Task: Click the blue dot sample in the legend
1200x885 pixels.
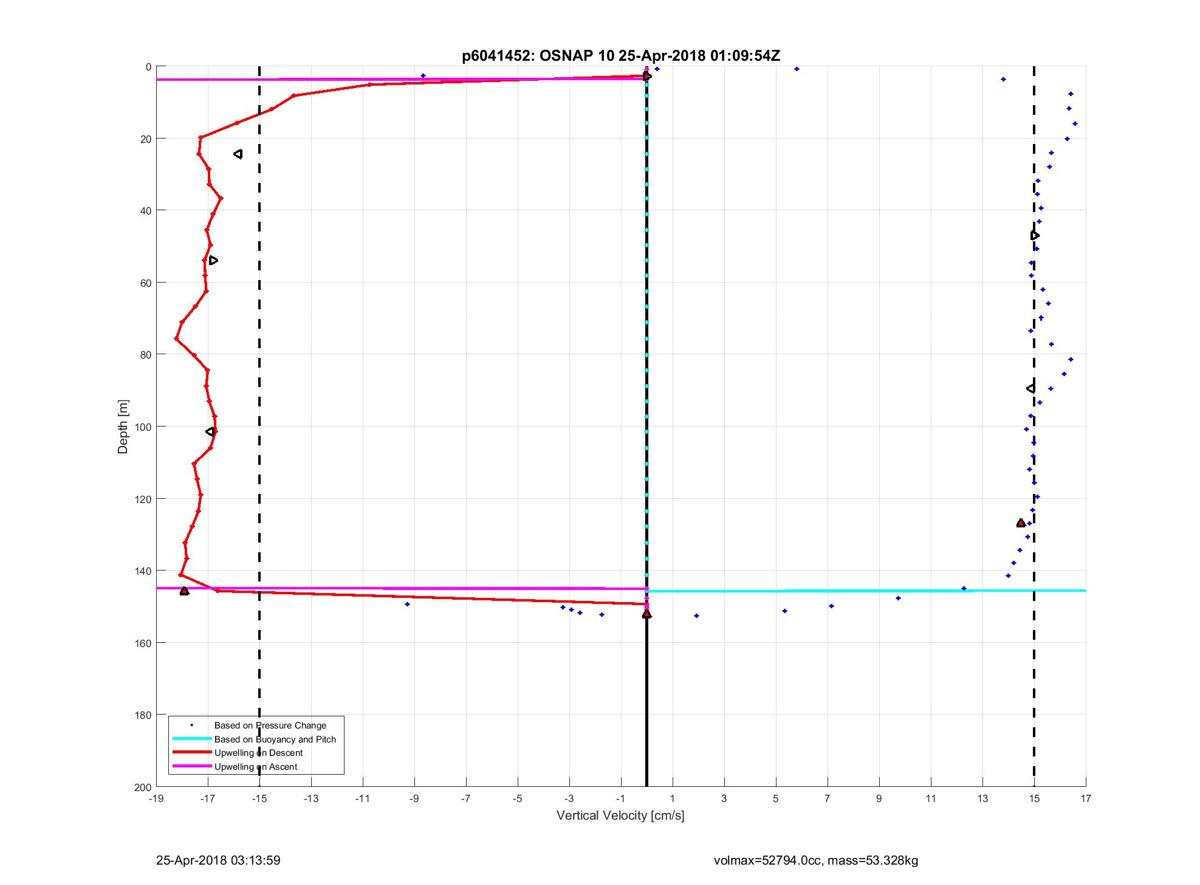Action: [x=191, y=725]
